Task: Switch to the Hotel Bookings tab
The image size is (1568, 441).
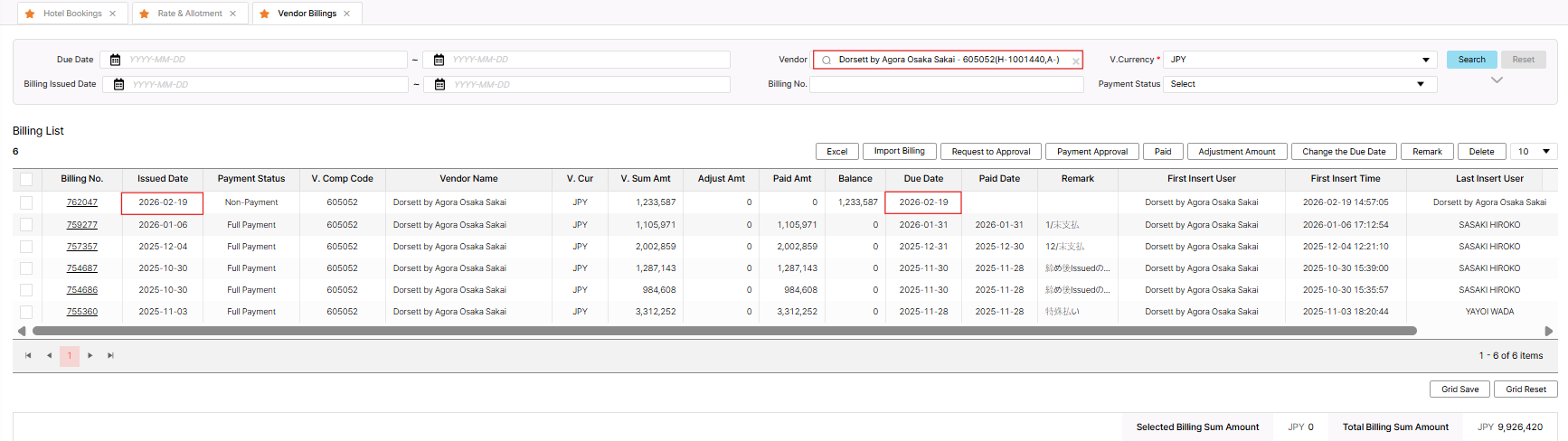Action: click(x=72, y=14)
